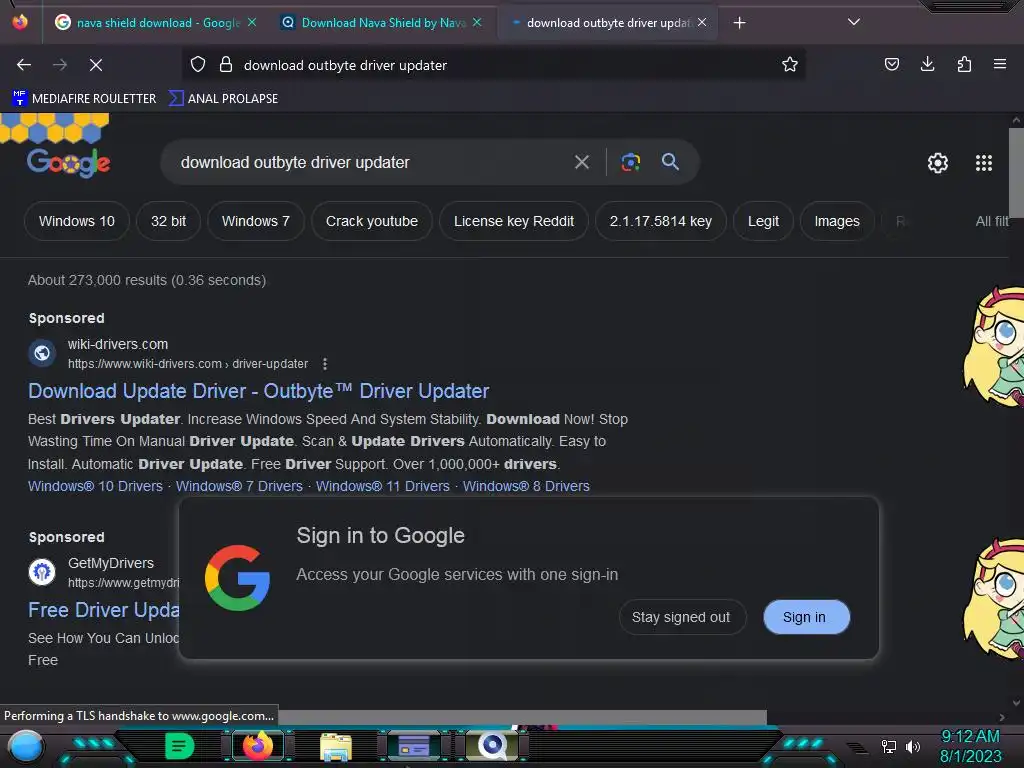The image size is (1024, 768).
Task: Bookmark this page with the star icon
Action: [790, 64]
